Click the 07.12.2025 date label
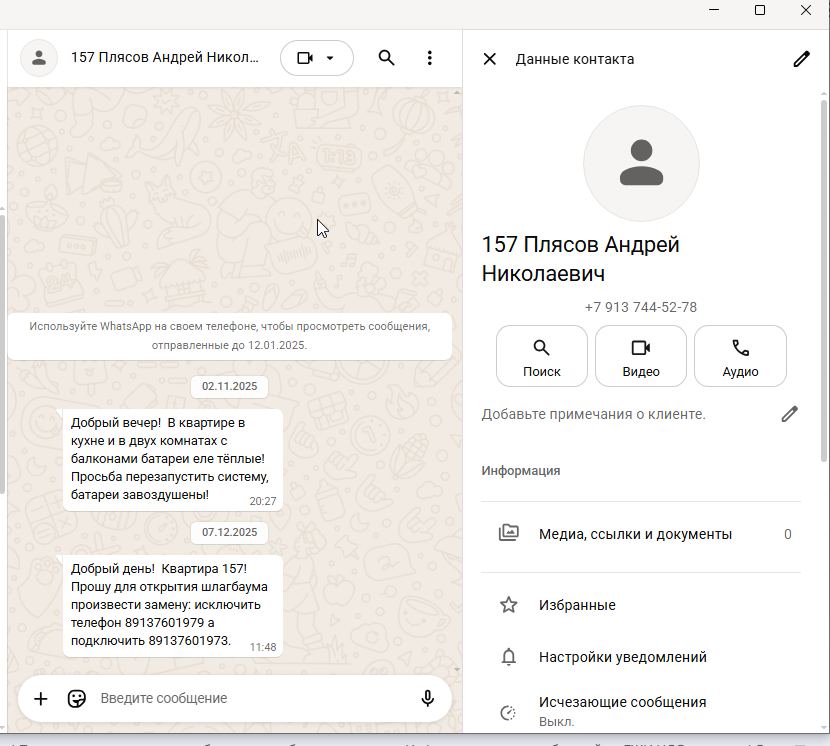 tap(229, 533)
